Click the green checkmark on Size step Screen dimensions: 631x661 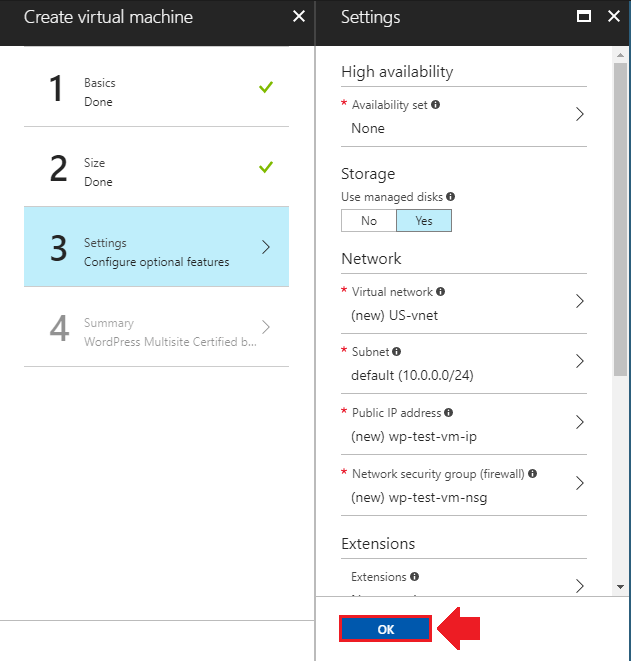(x=266, y=167)
